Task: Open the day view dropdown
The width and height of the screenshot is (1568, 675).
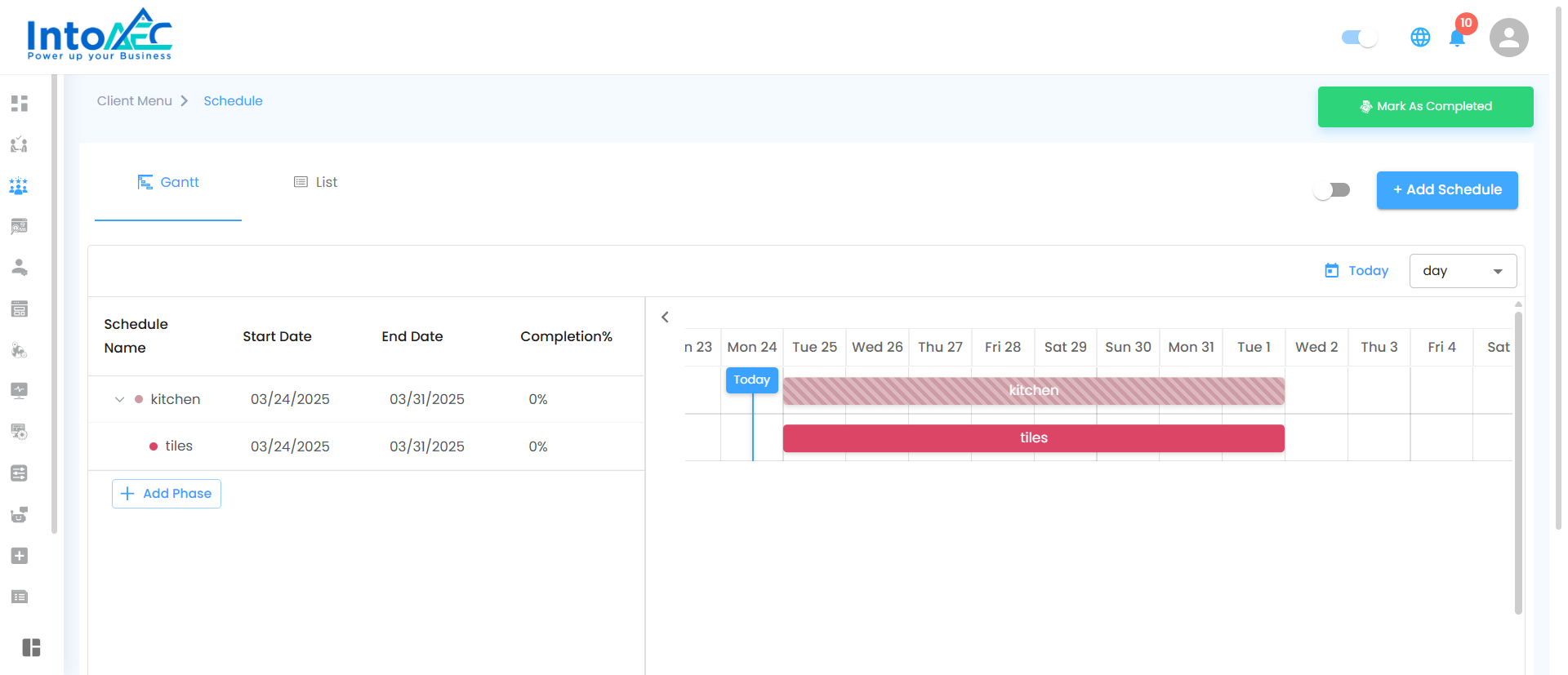Action: coord(1463,271)
